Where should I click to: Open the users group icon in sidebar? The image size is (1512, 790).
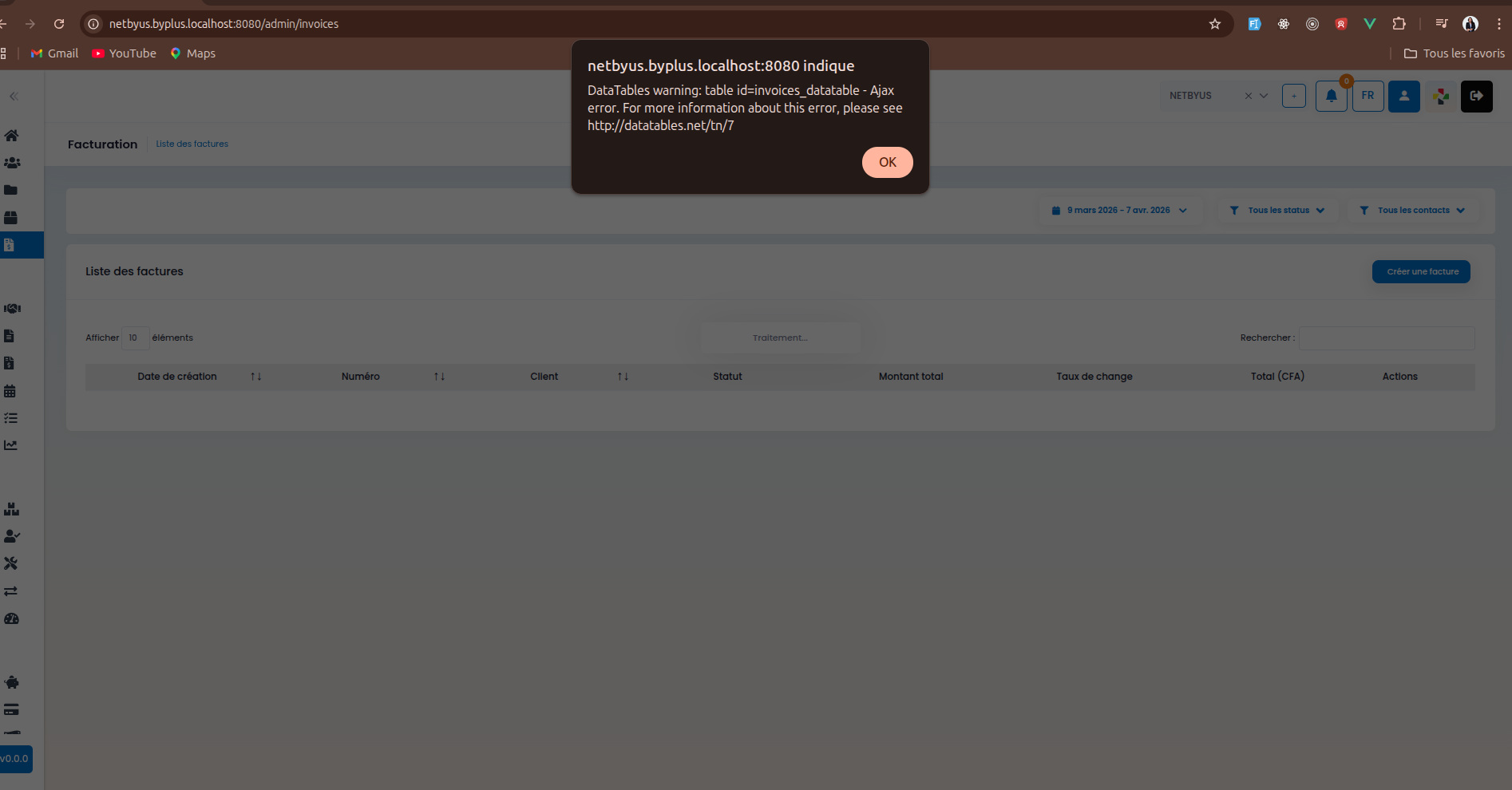point(11,163)
